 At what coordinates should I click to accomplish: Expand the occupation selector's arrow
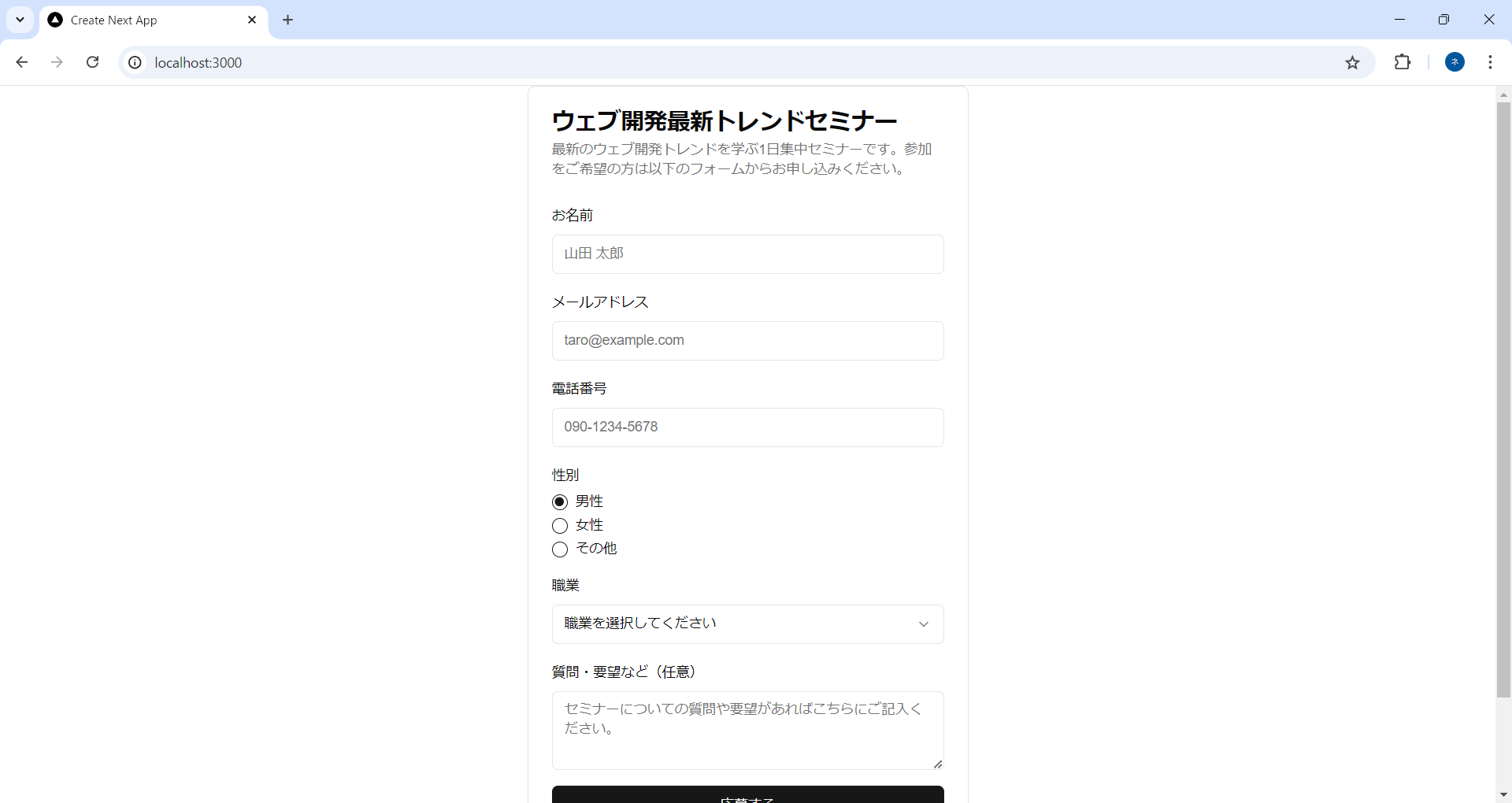pyautogui.click(x=923, y=624)
